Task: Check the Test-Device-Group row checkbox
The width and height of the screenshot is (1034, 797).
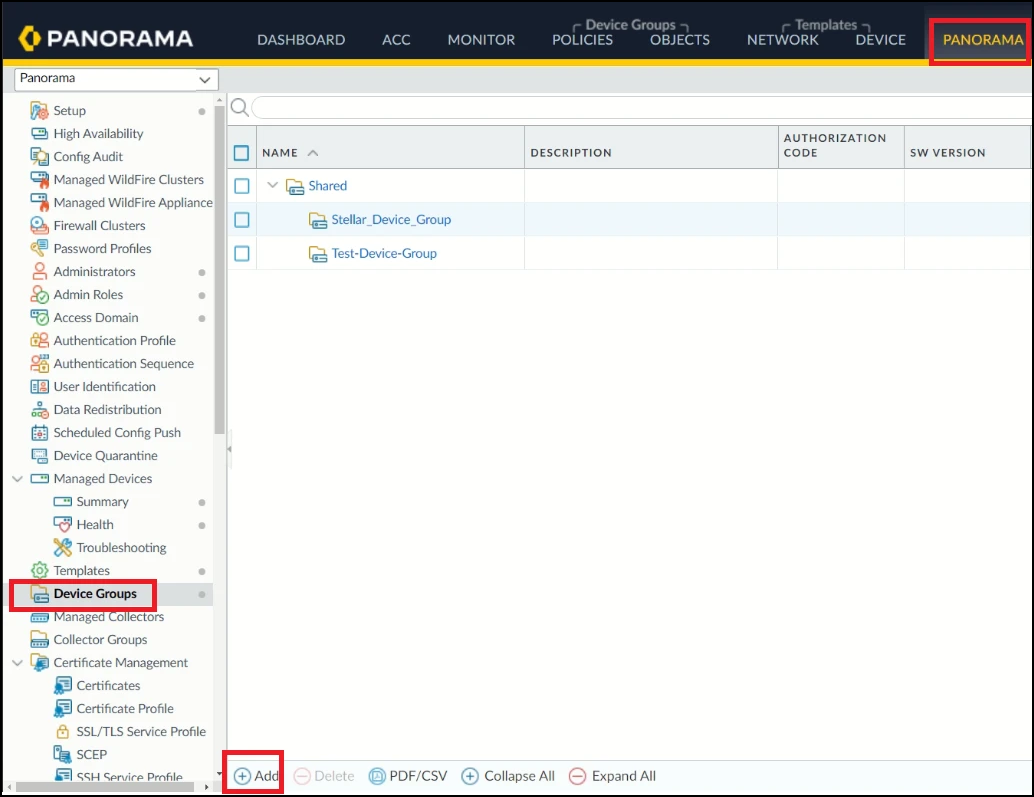Action: (x=241, y=254)
